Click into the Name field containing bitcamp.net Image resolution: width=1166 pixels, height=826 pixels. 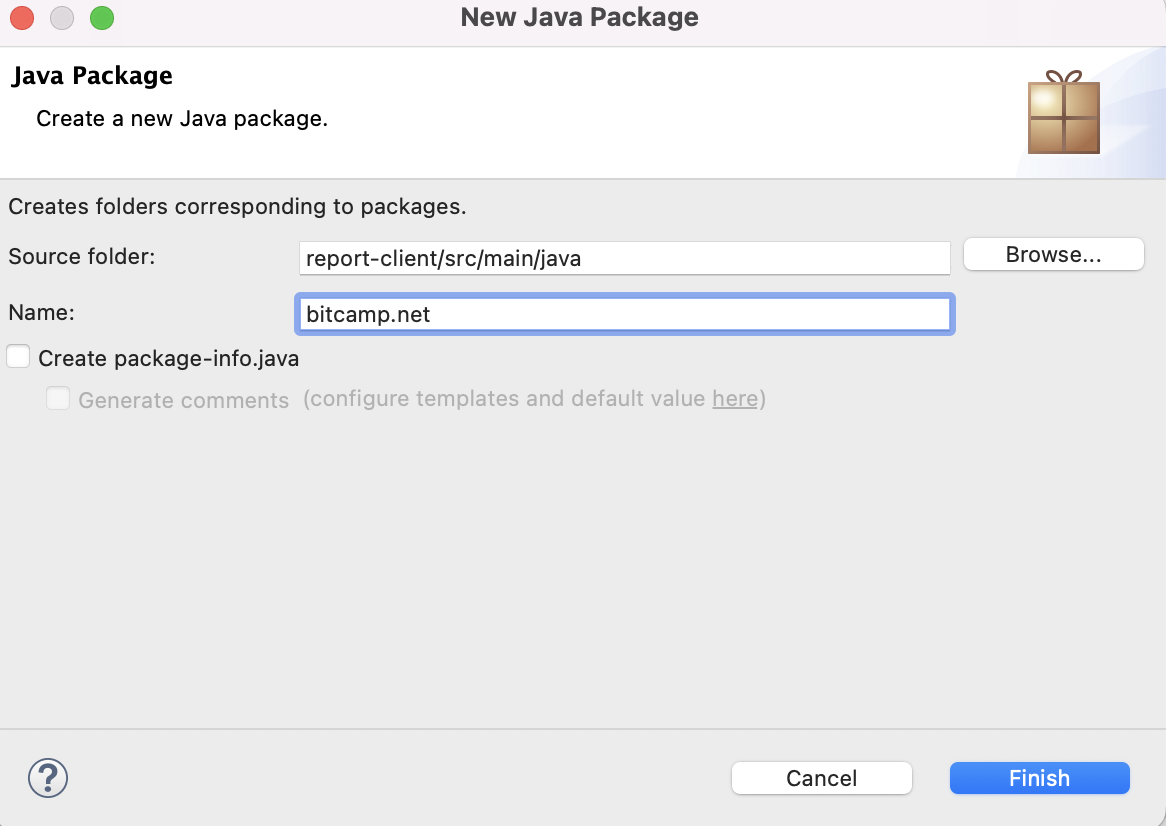click(x=625, y=314)
